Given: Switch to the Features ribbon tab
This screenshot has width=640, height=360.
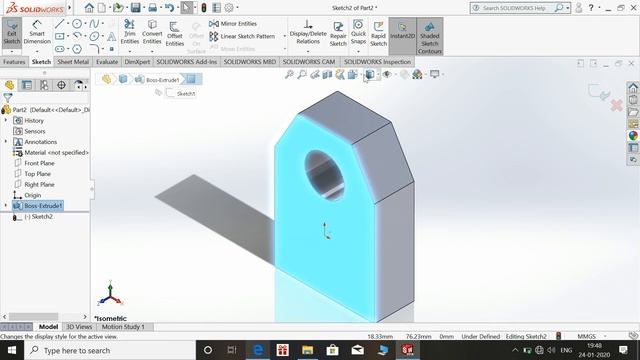Looking at the screenshot, I should coord(14,62).
